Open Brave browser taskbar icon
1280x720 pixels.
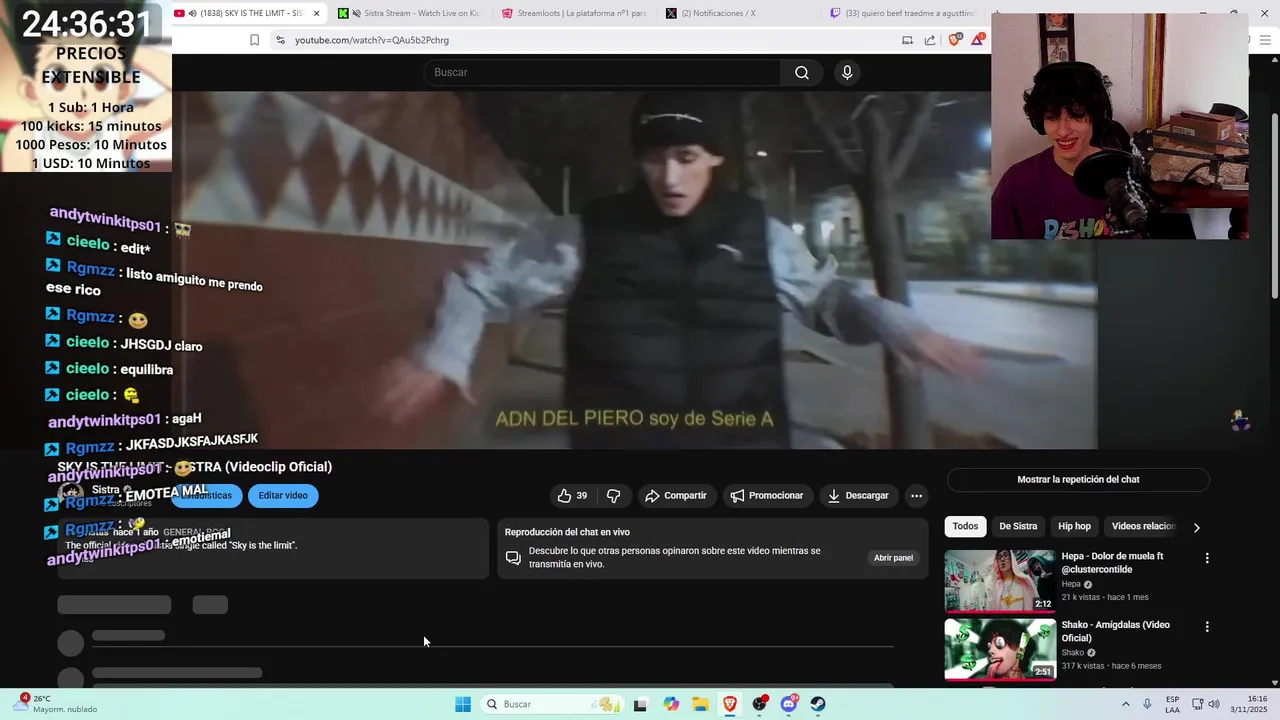(x=730, y=704)
